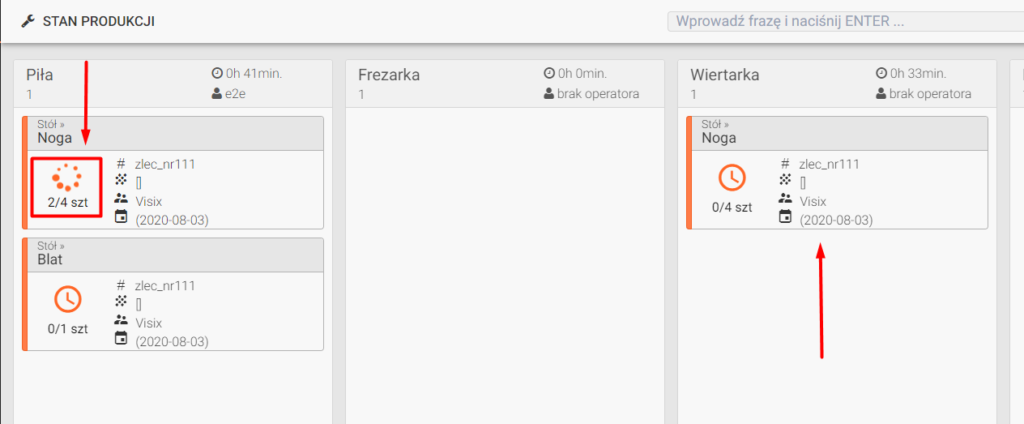1024x424 pixels.
Task: Click order number zlec_nr111 on Blat card
Action: coord(165,286)
